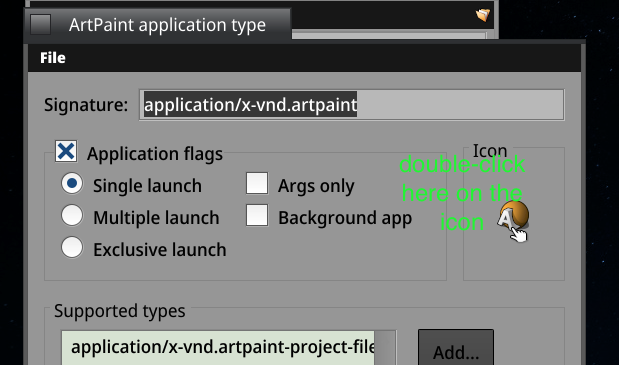This screenshot has height=365, width=619.
Task: Click the Add... button for supported types
Action: [x=456, y=348]
